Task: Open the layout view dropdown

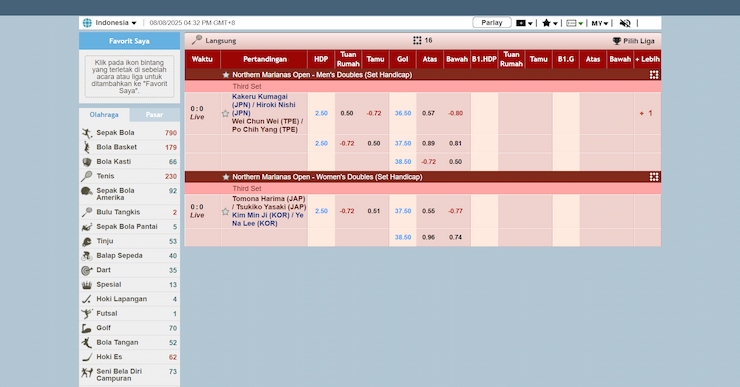Action: point(574,23)
